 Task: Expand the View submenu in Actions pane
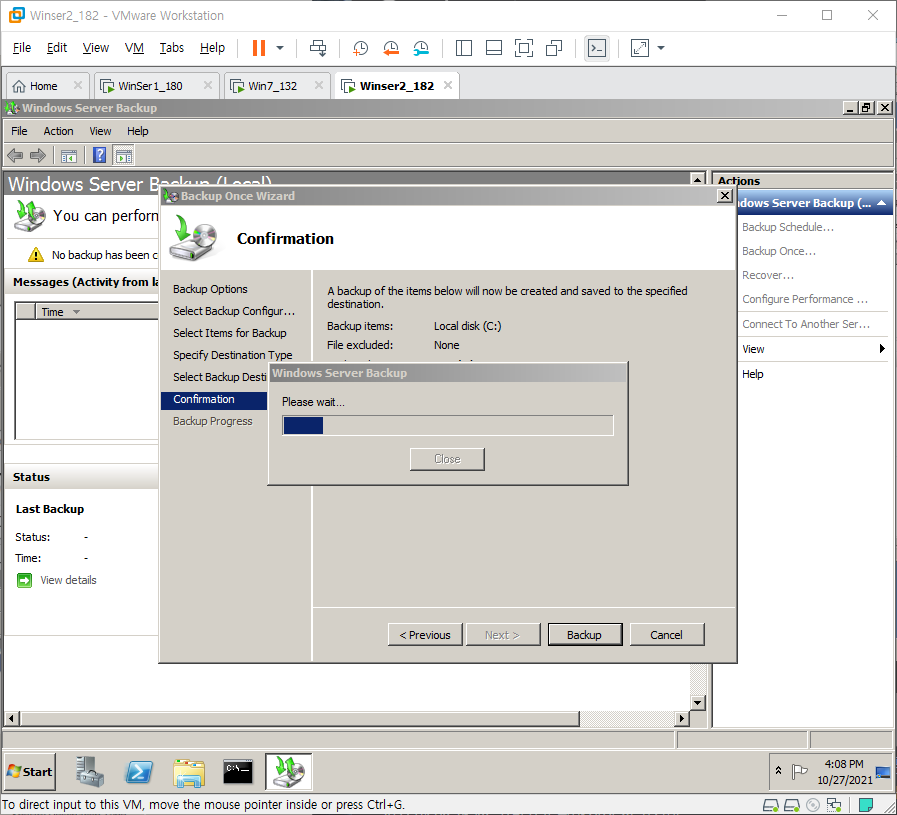(x=812, y=349)
